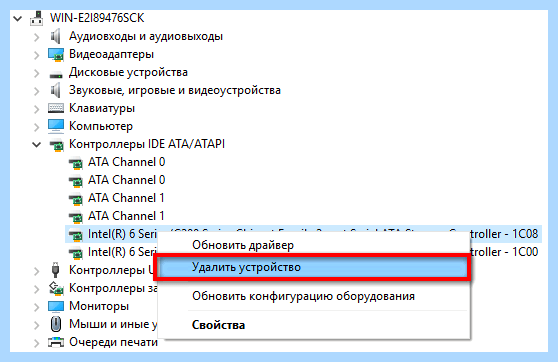The height and width of the screenshot is (362, 558).
Task: Choose Обновить конфигурацию оборудования menu entry
Action: point(314,296)
